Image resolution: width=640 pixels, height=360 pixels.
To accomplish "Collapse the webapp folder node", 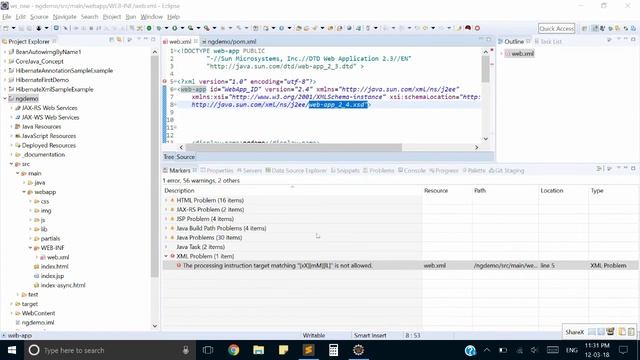I will [x=24, y=192].
